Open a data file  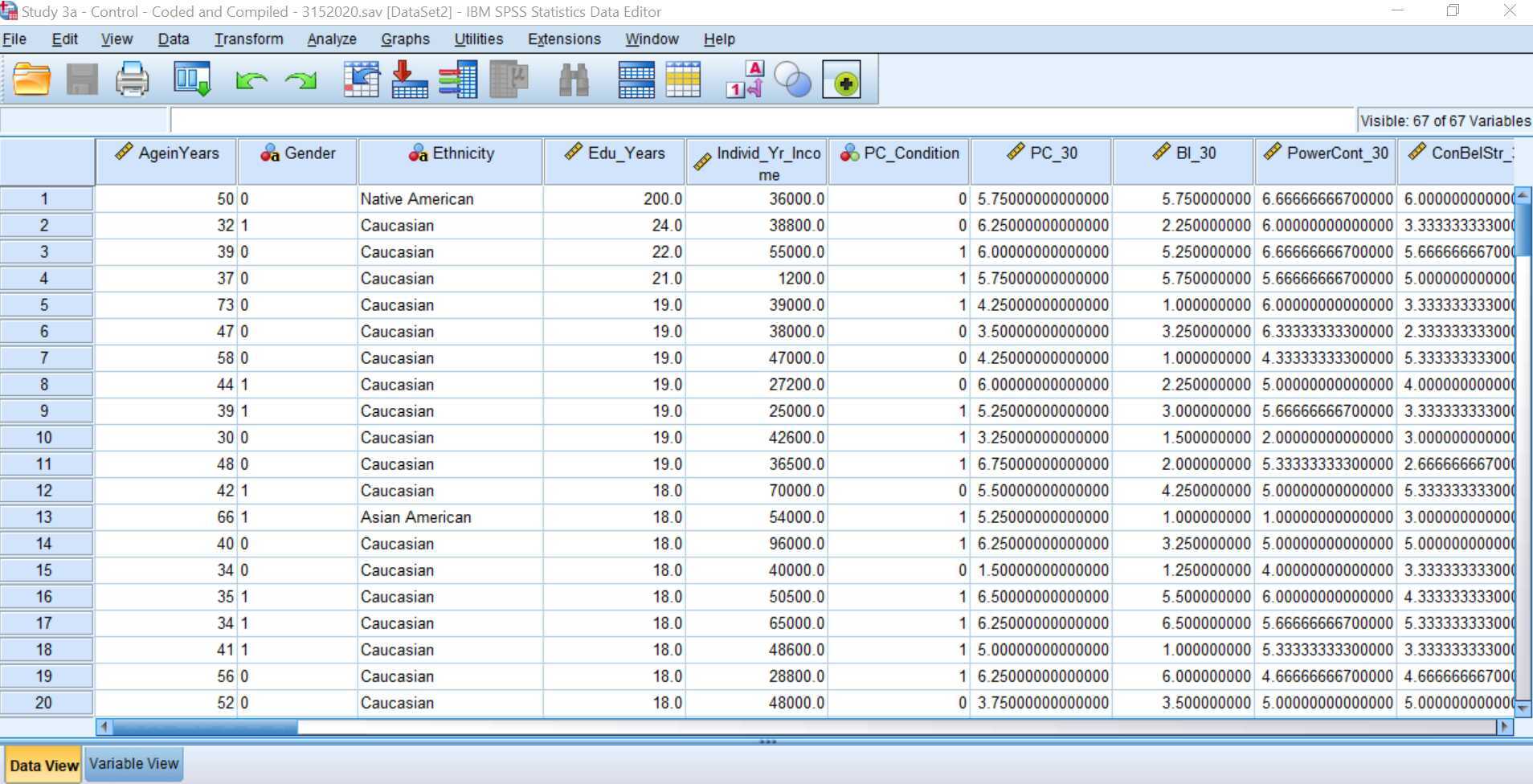(x=31, y=79)
